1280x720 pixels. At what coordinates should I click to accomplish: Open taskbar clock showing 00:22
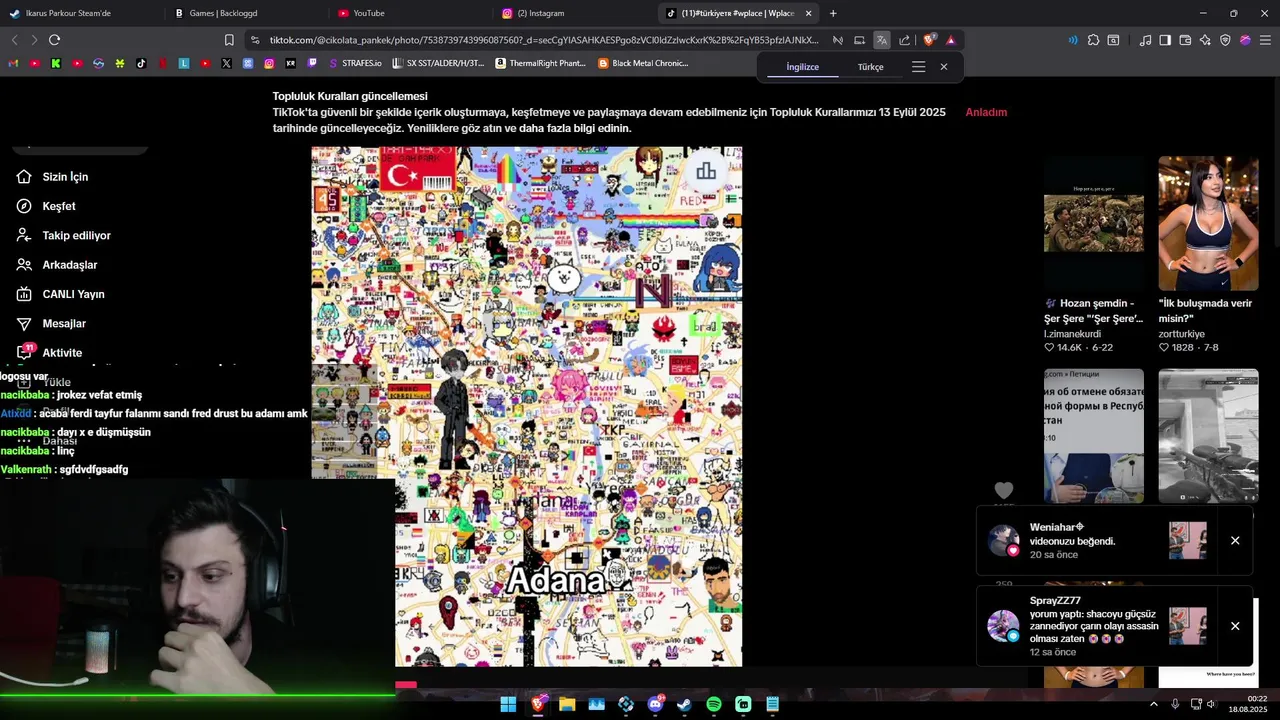[x=1248, y=704]
